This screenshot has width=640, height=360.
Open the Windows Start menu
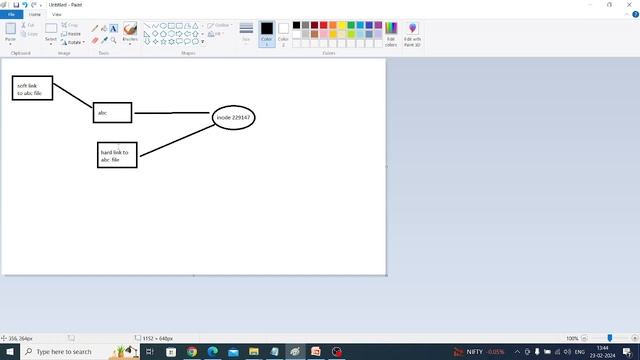click(10, 351)
